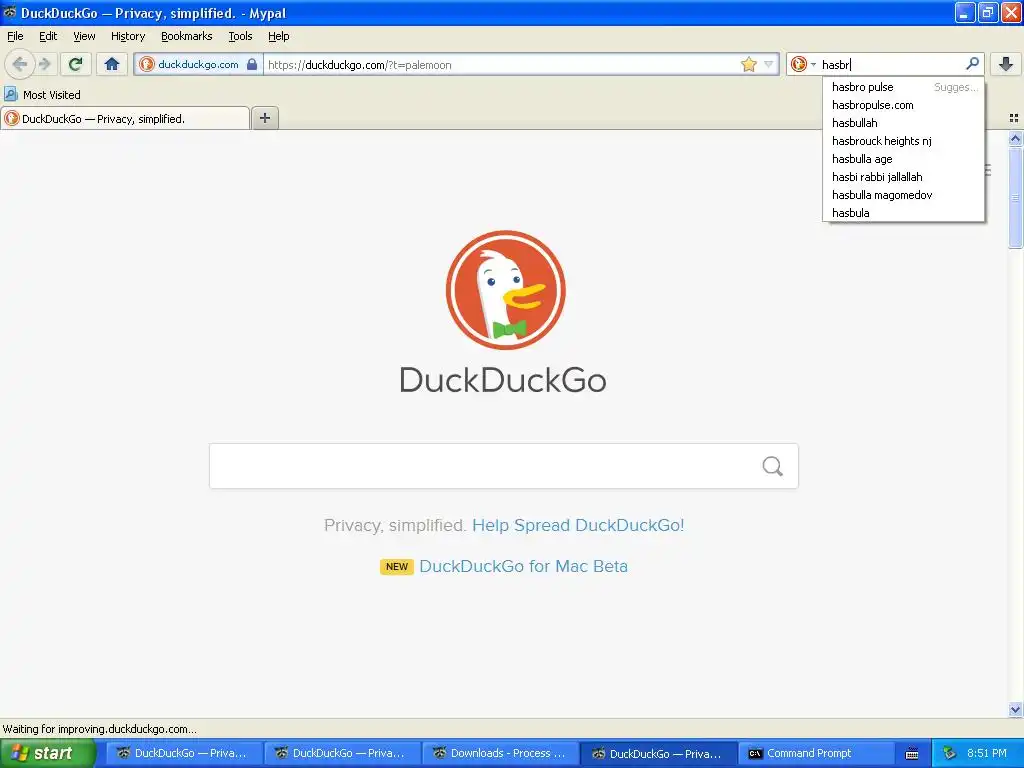Open the Windows Start button
This screenshot has height=768, width=1024.
48,754
